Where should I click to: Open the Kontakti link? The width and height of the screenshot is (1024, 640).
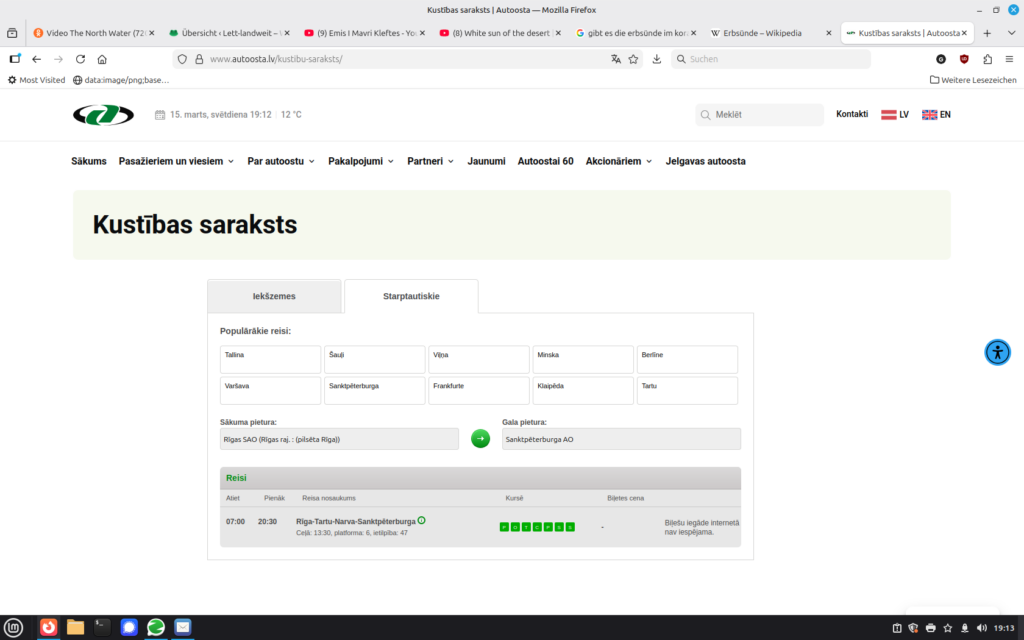coord(852,115)
